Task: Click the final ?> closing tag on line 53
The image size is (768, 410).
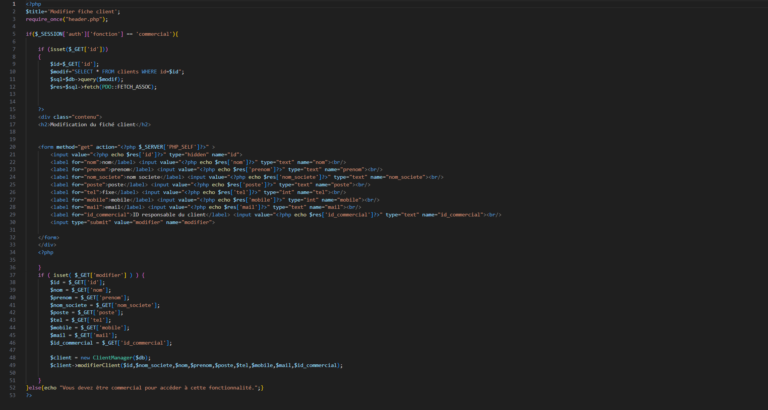Action: (x=29, y=395)
